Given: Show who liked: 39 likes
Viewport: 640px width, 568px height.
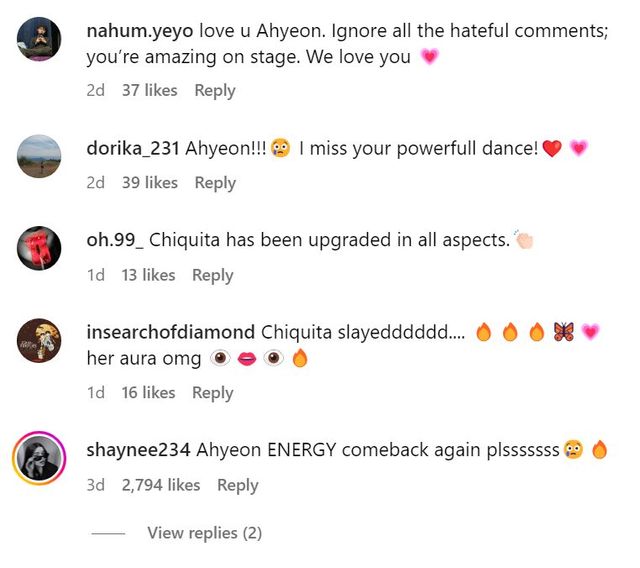Looking at the screenshot, I should tap(149, 182).
